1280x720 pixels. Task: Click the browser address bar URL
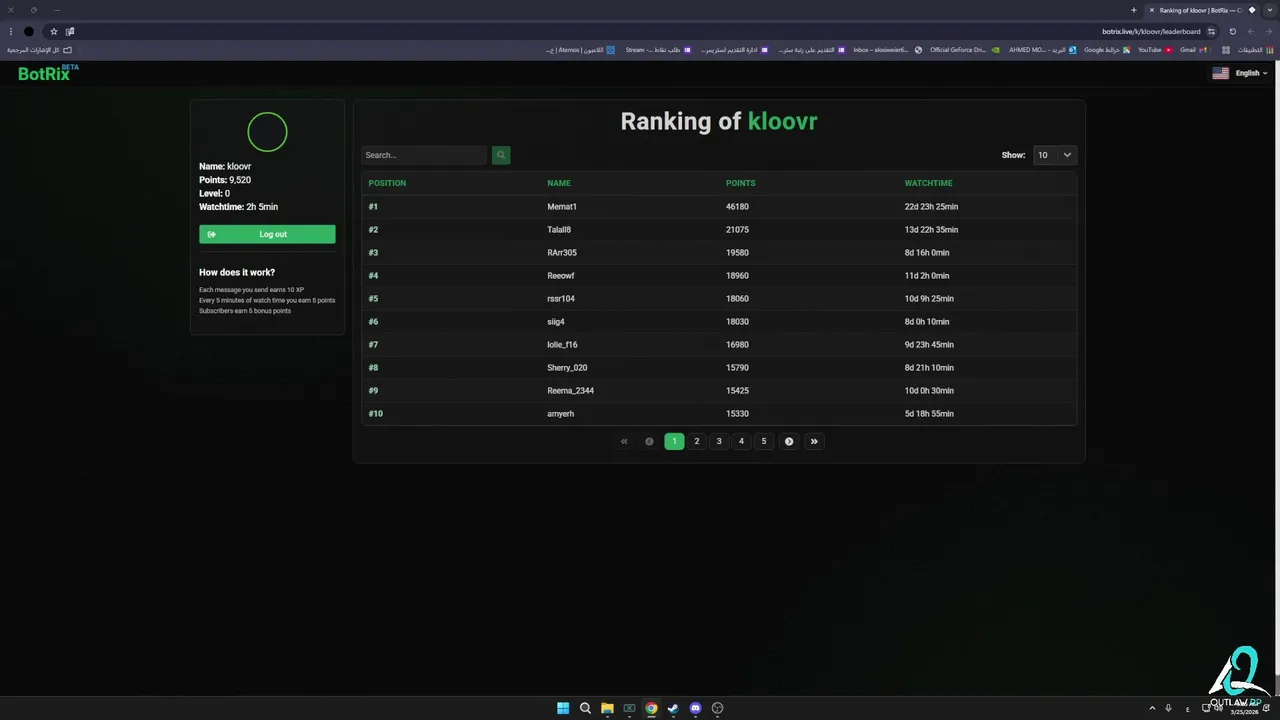tap(1151, 31)
